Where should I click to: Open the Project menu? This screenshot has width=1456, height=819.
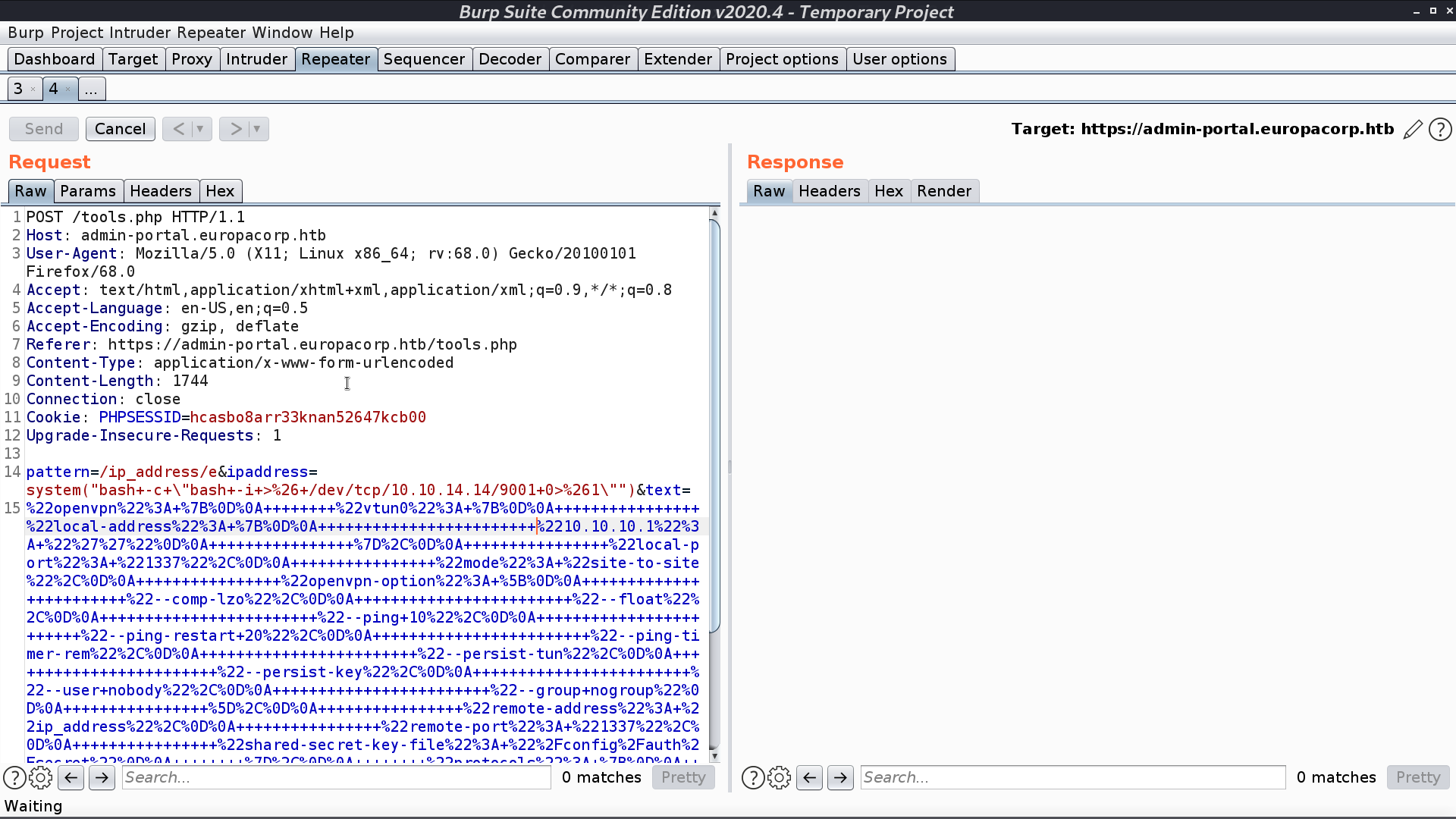tap(77, 33)
